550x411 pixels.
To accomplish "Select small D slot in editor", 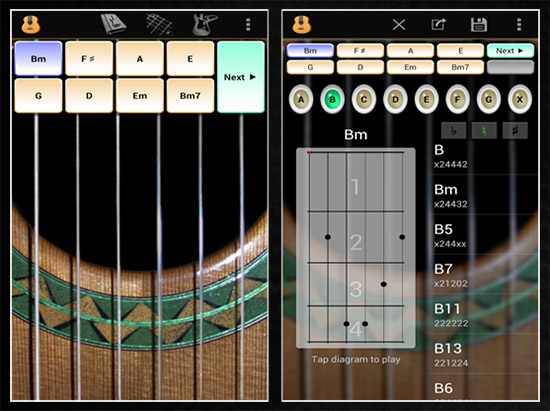I will pyautogui.click(x=360, y=67).
